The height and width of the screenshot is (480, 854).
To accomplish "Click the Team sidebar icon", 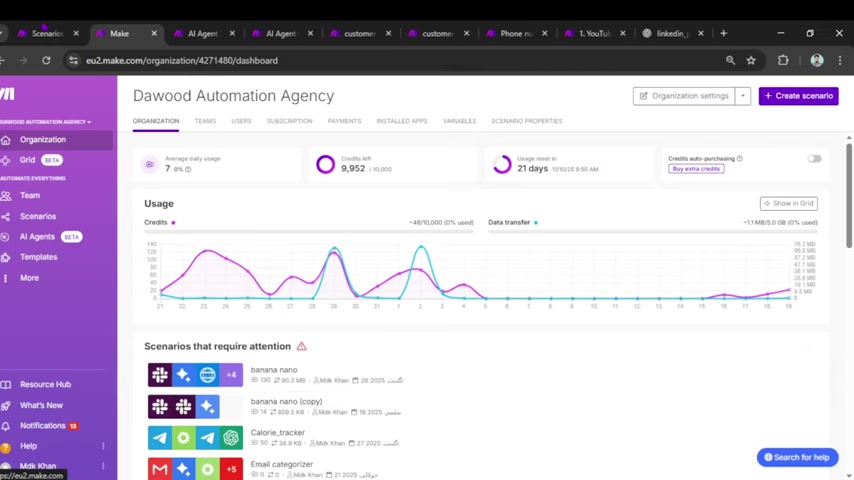I will [x=6, y=195].
